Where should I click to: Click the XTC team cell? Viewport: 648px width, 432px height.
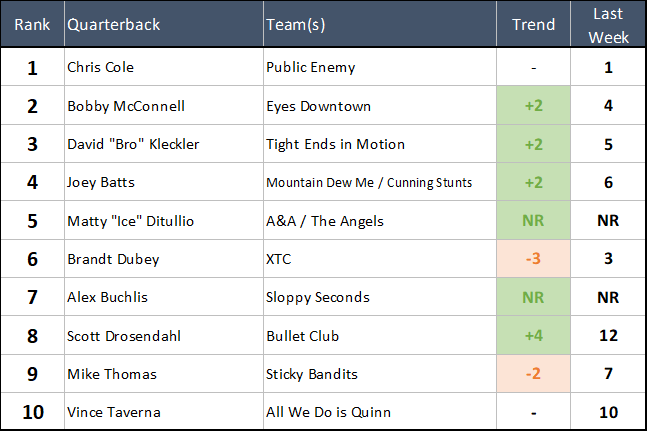(x=280, y=259)
